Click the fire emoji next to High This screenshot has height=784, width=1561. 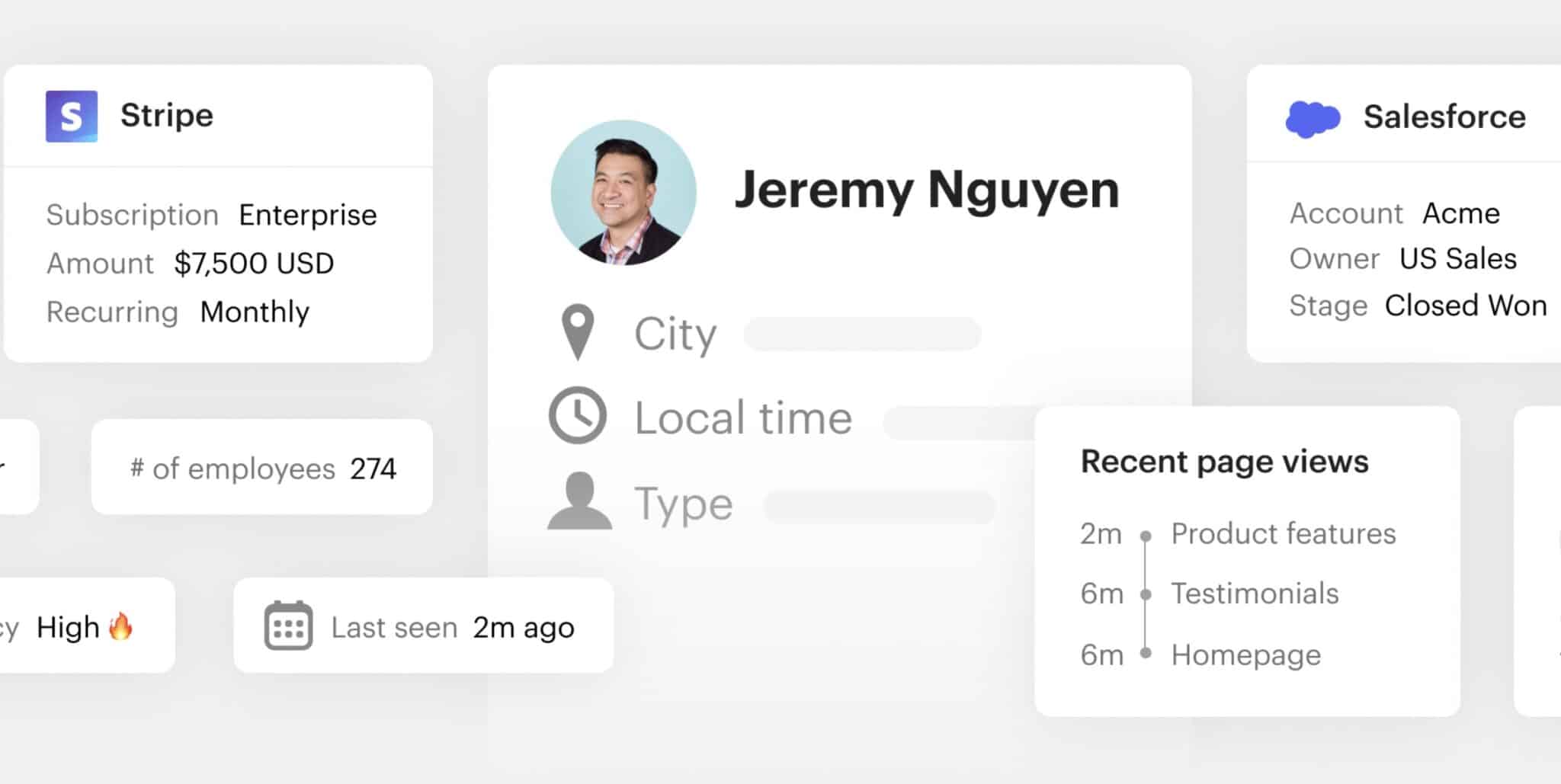click(120, 626)
